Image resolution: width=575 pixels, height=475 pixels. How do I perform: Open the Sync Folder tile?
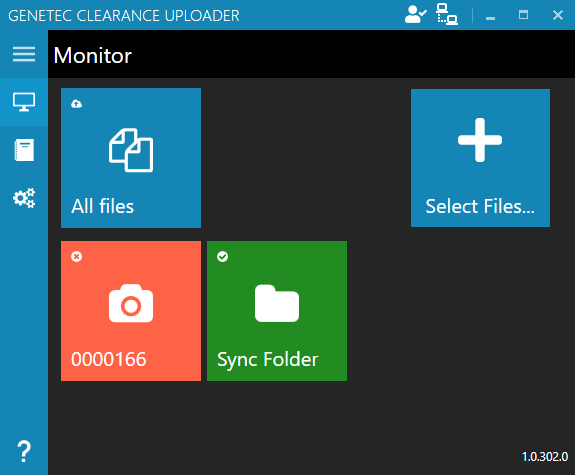click(x=277, y=311)
